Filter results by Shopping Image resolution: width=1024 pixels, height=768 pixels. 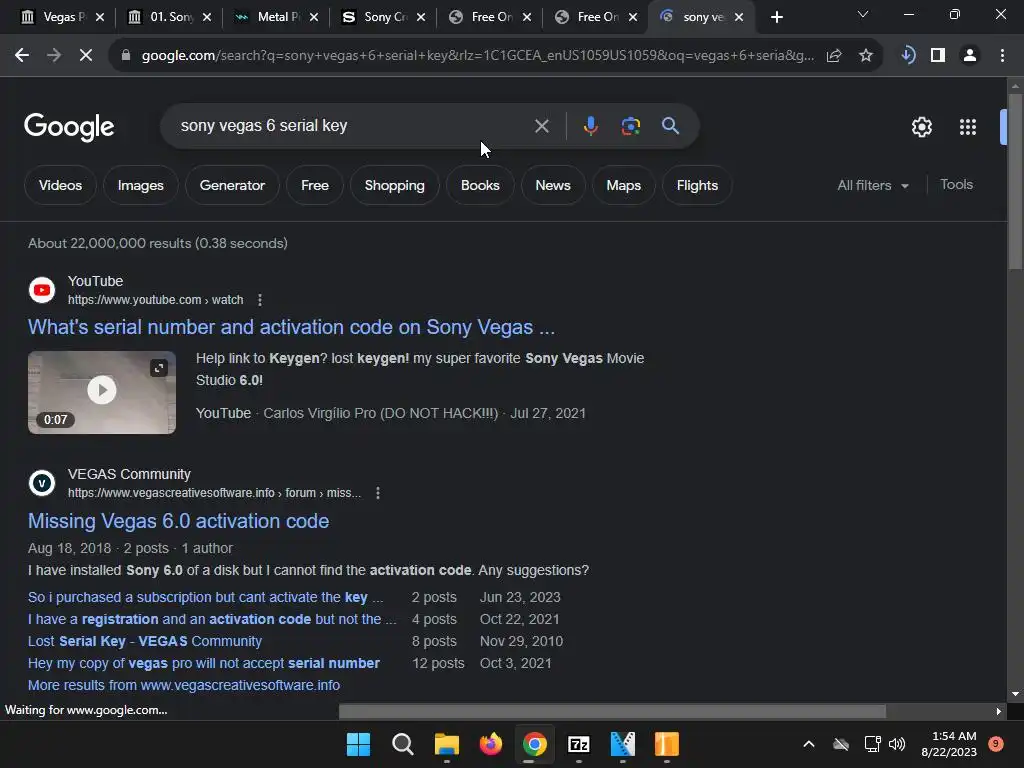click(x=394, y=185)
